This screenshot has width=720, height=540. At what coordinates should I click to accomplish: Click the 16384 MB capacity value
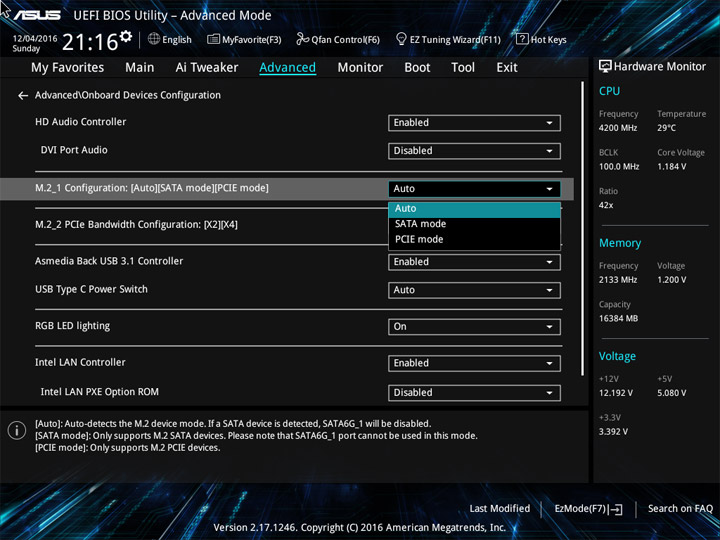pyautogui.click(x=619, y=319)
